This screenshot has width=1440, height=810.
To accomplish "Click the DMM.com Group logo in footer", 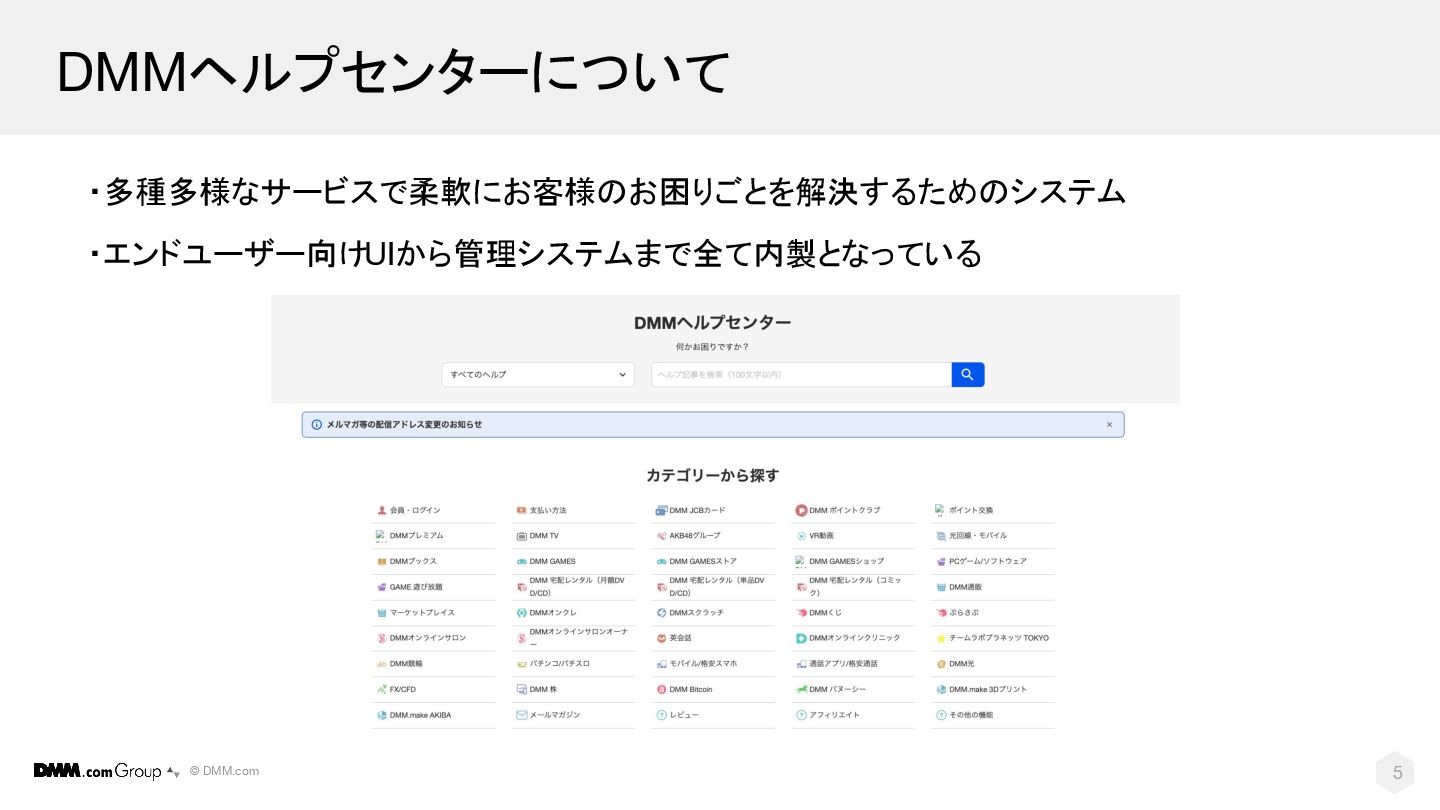I will [x=107, y=771].
